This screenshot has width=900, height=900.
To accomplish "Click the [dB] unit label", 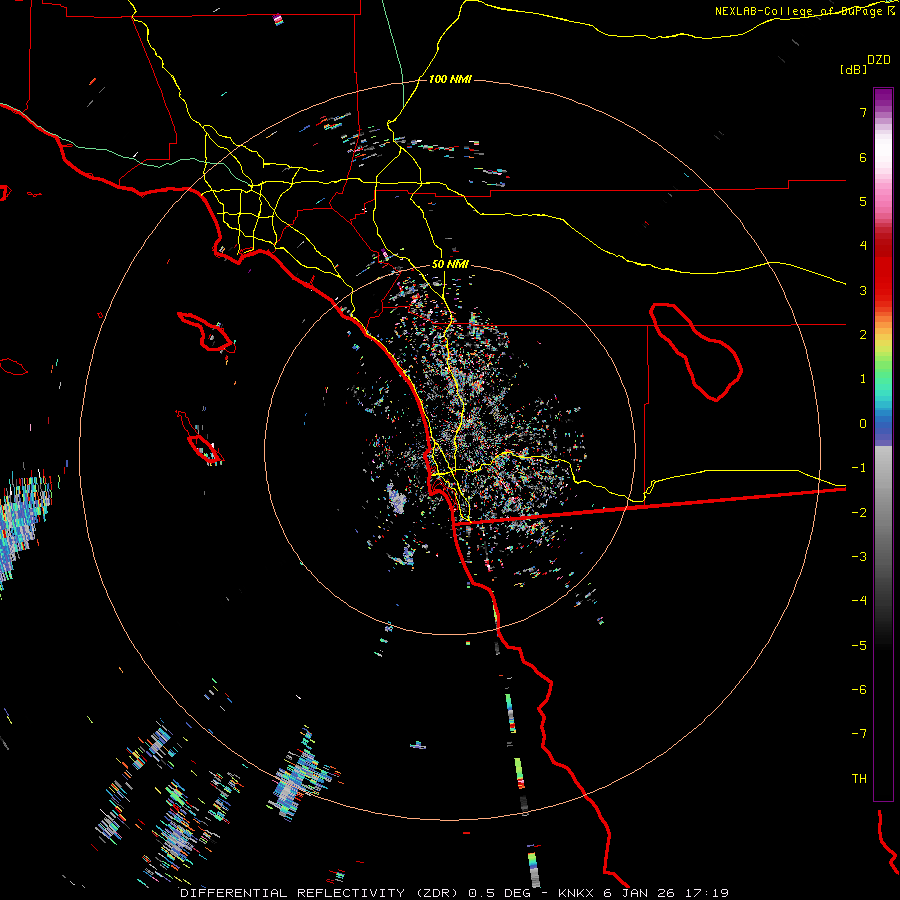I will pos(853,69).
